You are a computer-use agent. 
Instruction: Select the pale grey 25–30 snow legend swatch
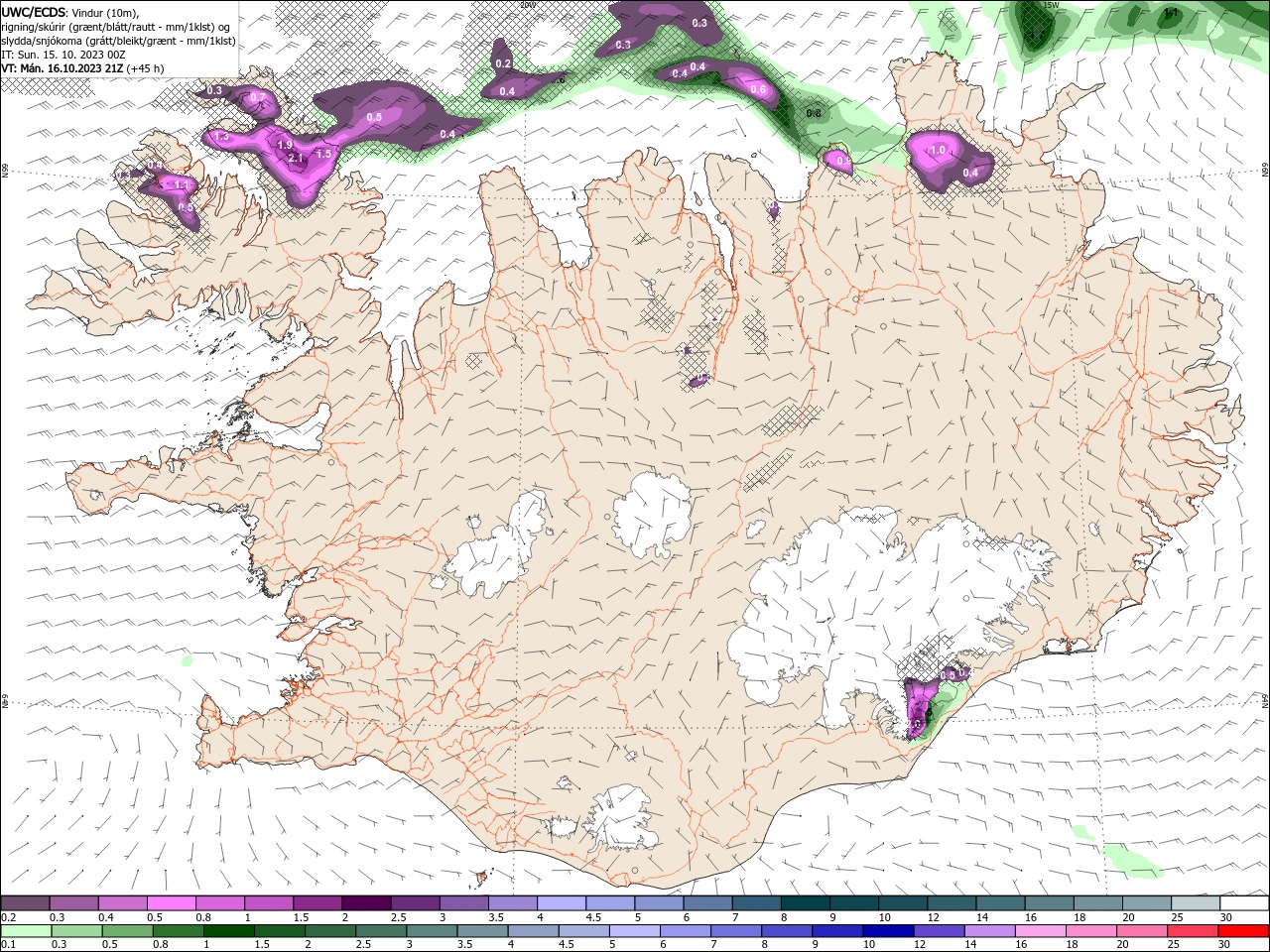pos(1197,903)
